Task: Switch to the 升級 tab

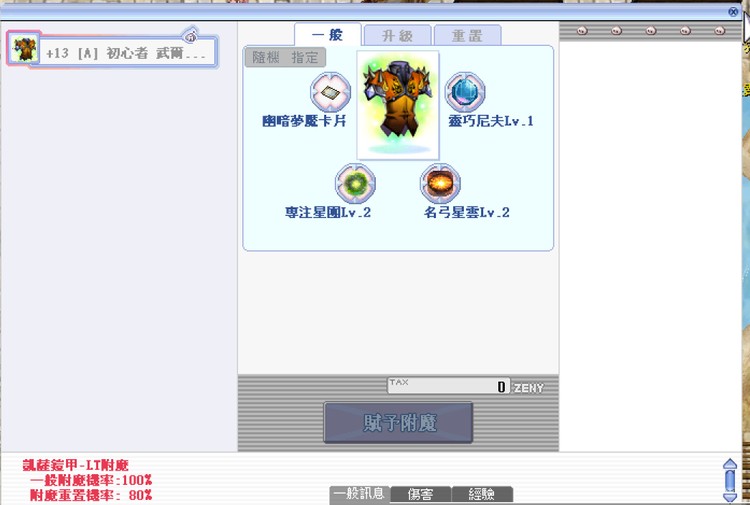Action: tap(397, 36)
